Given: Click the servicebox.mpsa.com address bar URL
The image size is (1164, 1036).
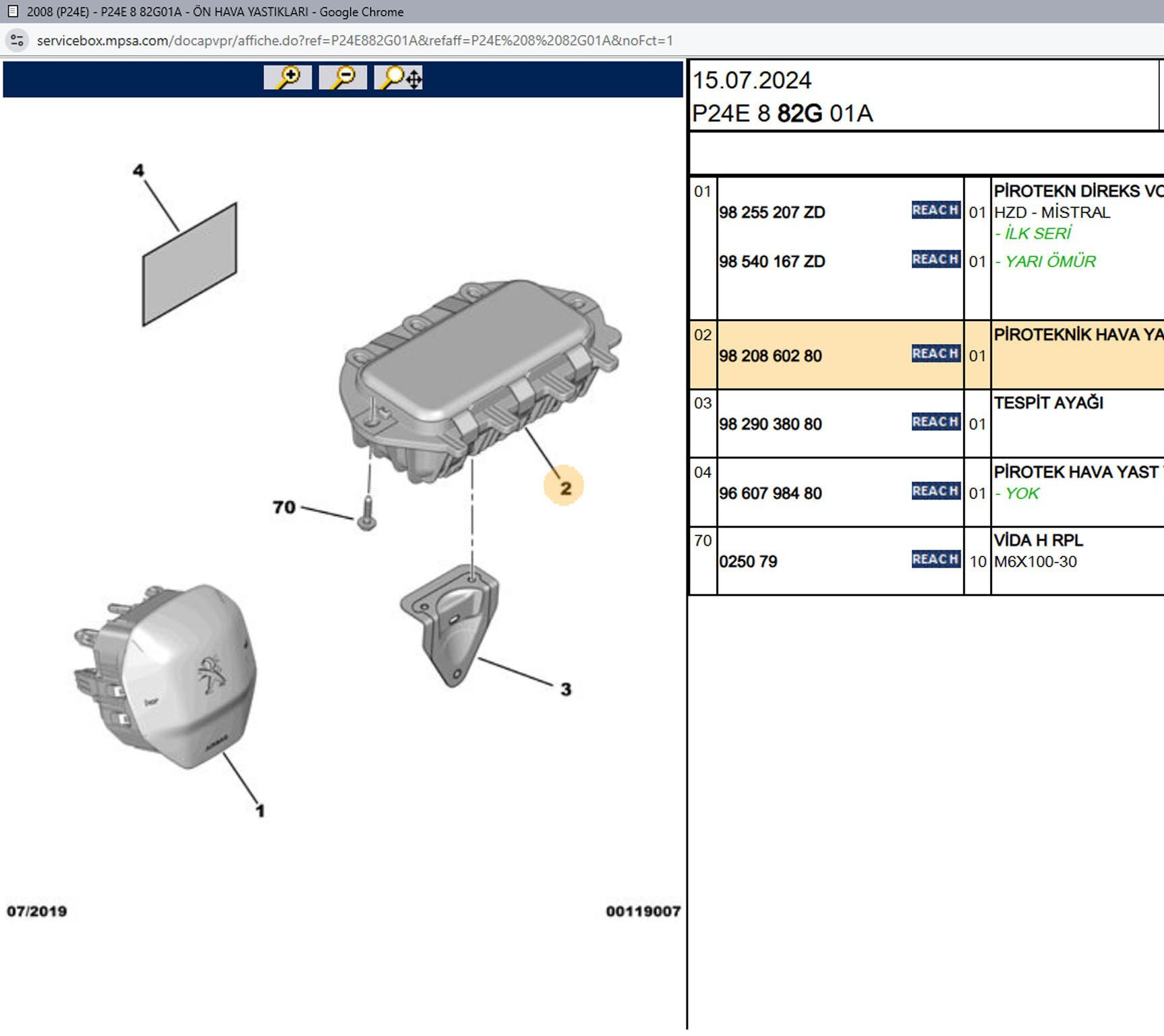Looking at the screenshot, I should (354, 40).
